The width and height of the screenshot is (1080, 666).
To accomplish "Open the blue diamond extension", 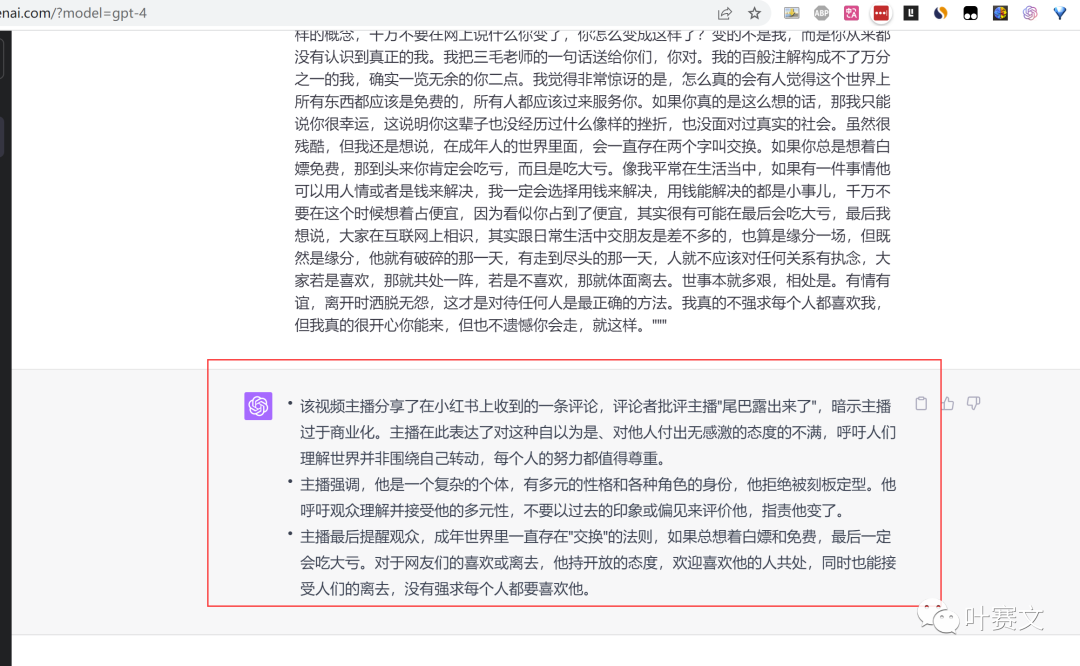I will click(x=1060, y=14).
